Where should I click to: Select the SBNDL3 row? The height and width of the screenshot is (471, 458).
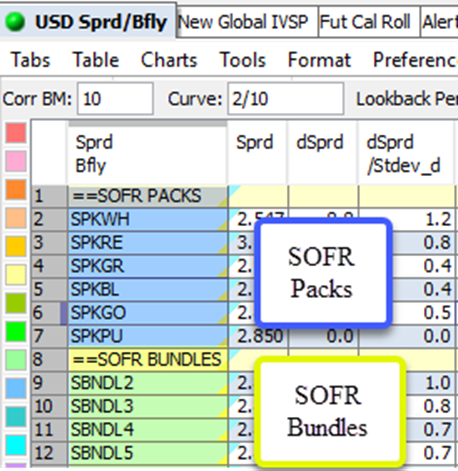tap(148, 406)
